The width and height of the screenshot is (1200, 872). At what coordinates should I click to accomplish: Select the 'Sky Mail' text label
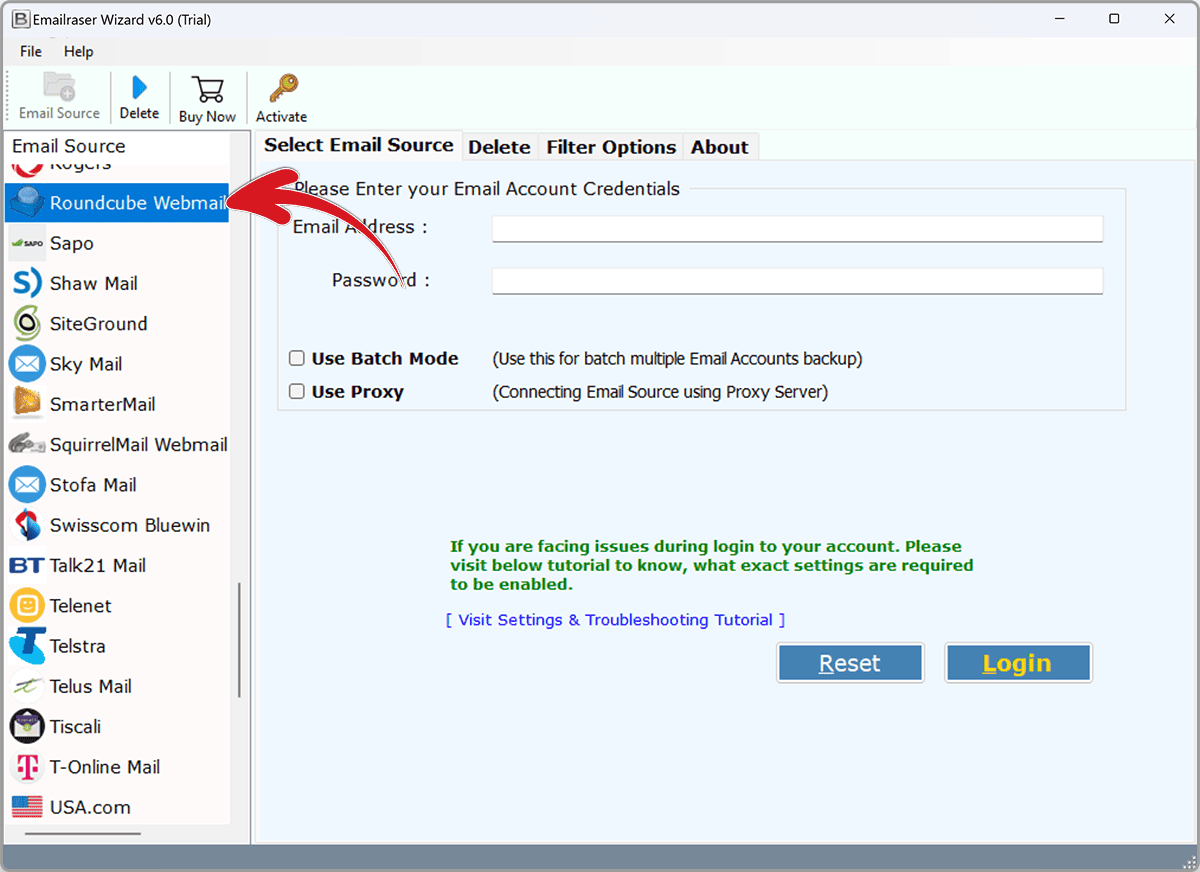coord(86,364)
